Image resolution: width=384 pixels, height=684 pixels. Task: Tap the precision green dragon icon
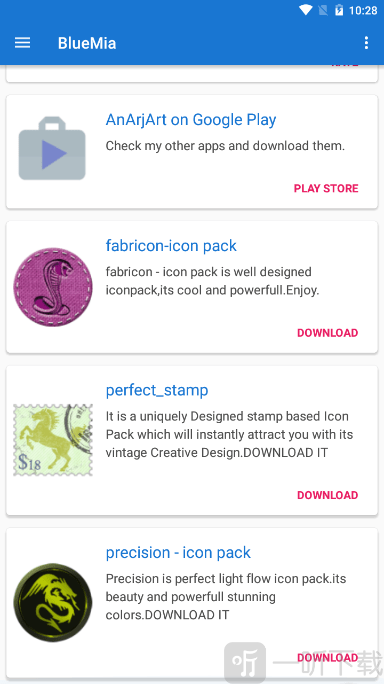coord(53,602)
